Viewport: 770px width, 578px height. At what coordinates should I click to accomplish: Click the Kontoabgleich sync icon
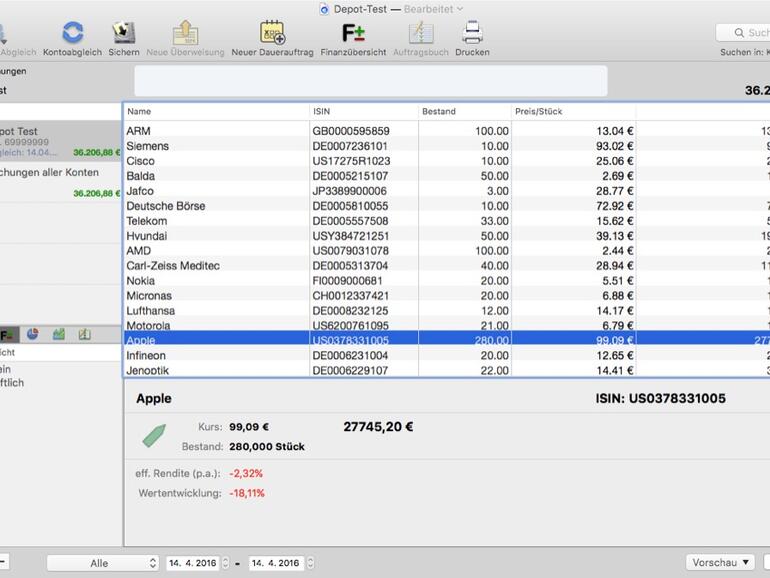pyautogui.click(x=72, y=33)
